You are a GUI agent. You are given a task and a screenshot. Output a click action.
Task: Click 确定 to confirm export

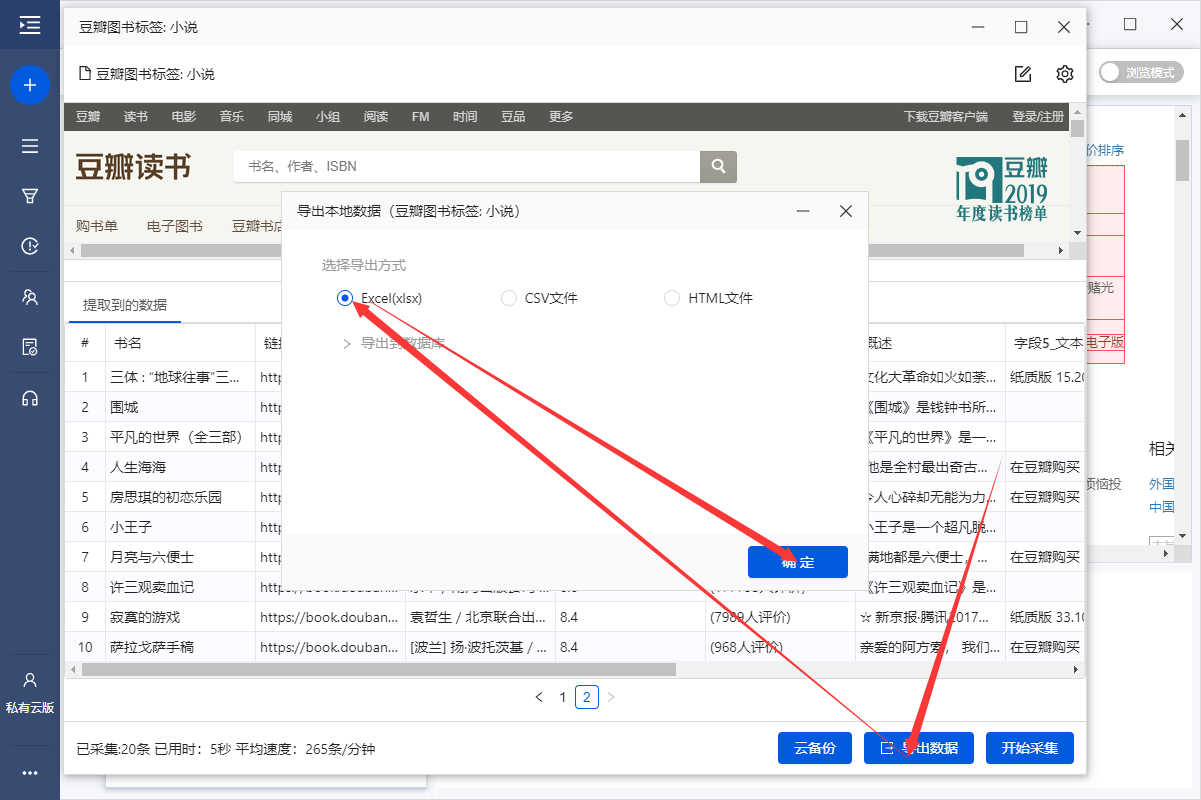[798, 562]
